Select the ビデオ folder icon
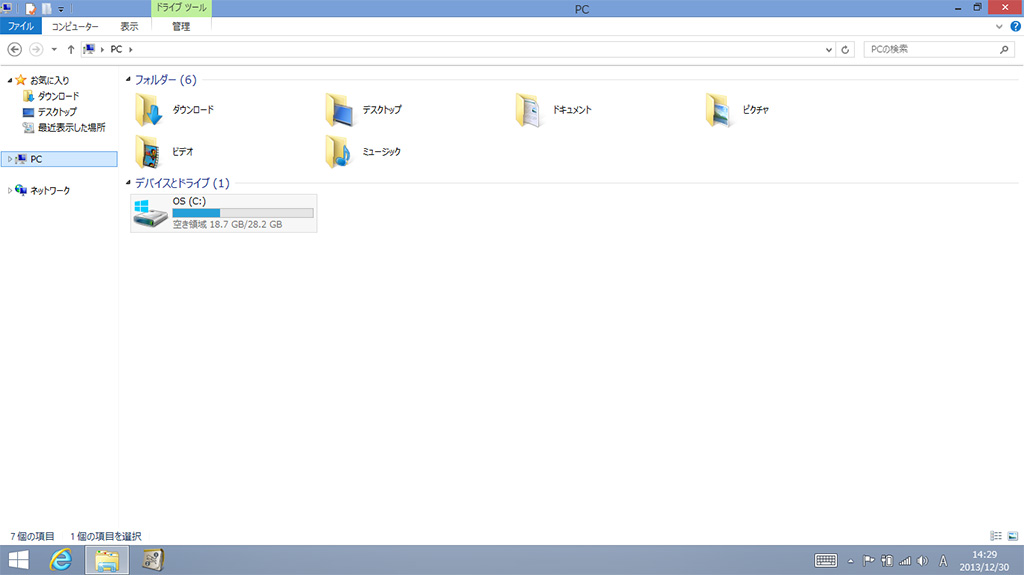This screenshot has height=575, width=1024. click(x=148, y=152)
